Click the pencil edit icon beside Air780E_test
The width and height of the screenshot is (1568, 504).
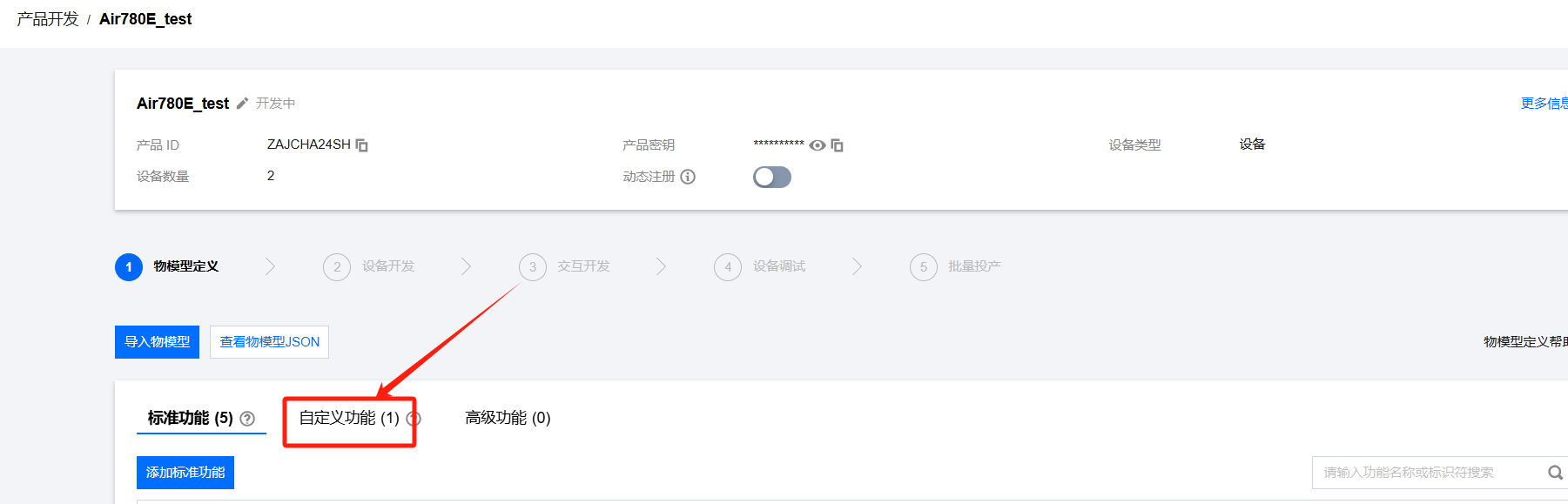click(x=242, y=103)
